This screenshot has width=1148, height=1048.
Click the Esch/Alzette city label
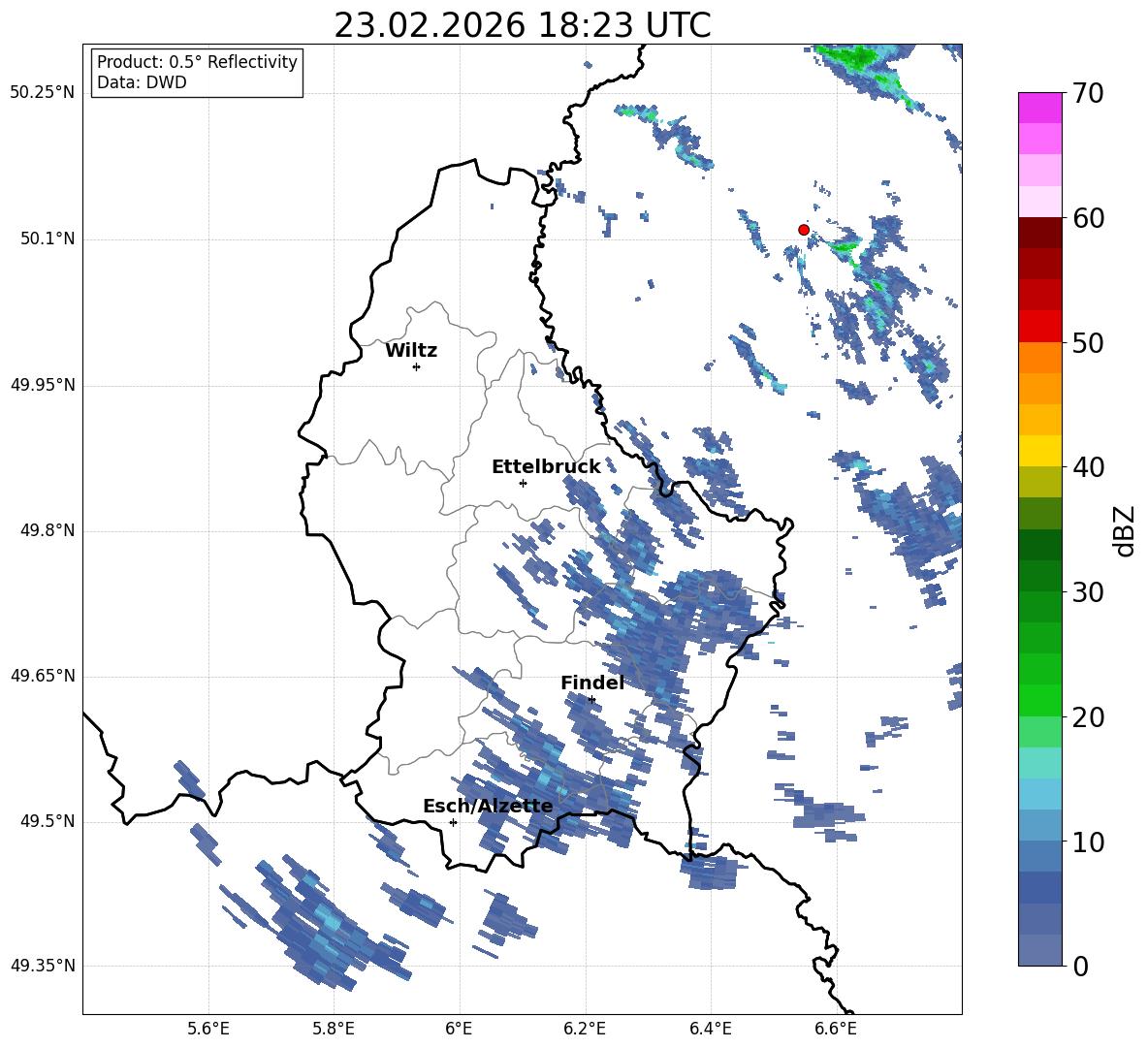point(488,806)
